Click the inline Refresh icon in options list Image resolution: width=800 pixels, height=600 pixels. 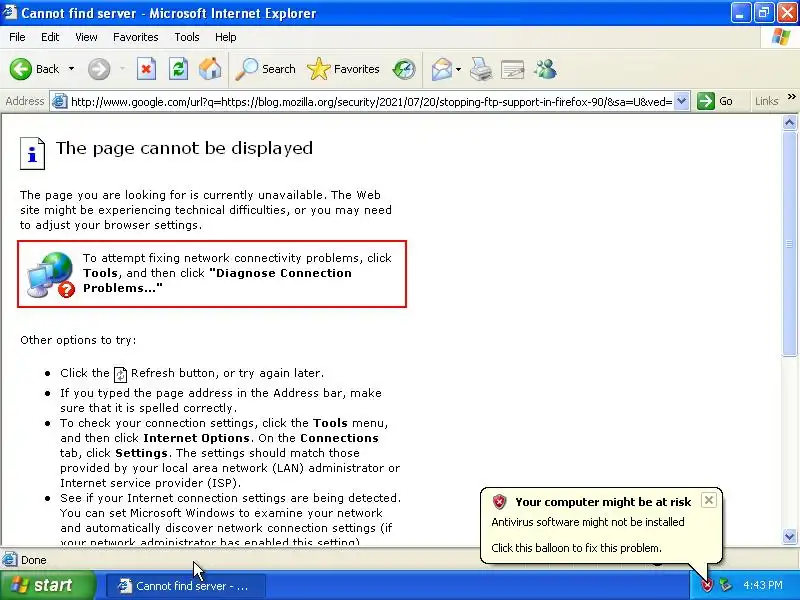click(x=120, y=374)
